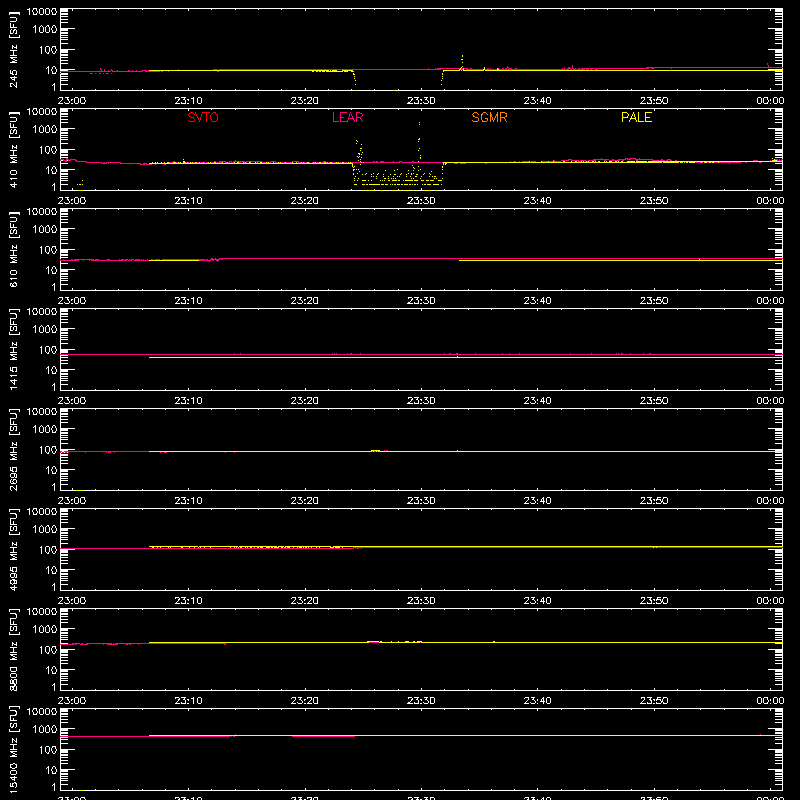Click 23:50 label below the 410 MHz plot
800x800 pixels.
point(654,201)
